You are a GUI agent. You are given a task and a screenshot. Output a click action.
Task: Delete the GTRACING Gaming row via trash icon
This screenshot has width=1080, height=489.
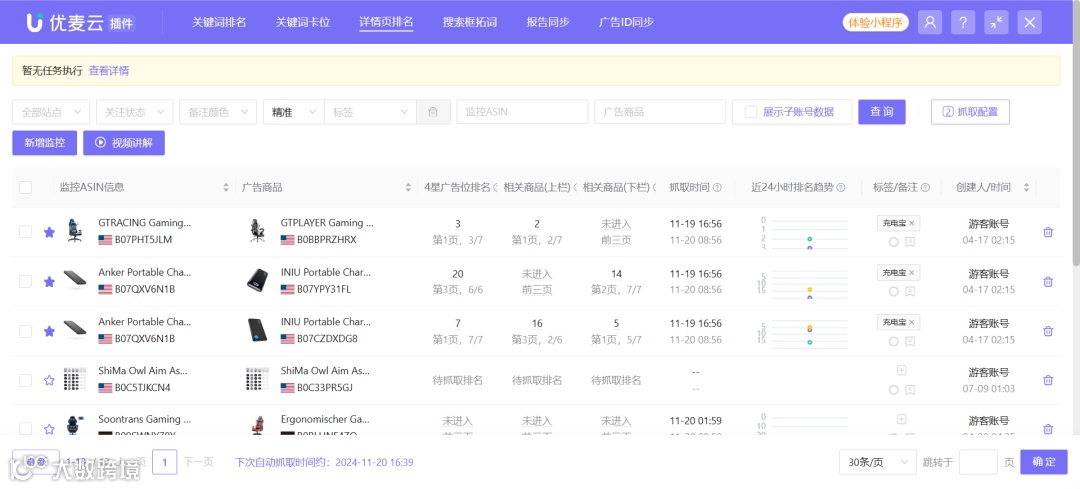point(1048,232)
